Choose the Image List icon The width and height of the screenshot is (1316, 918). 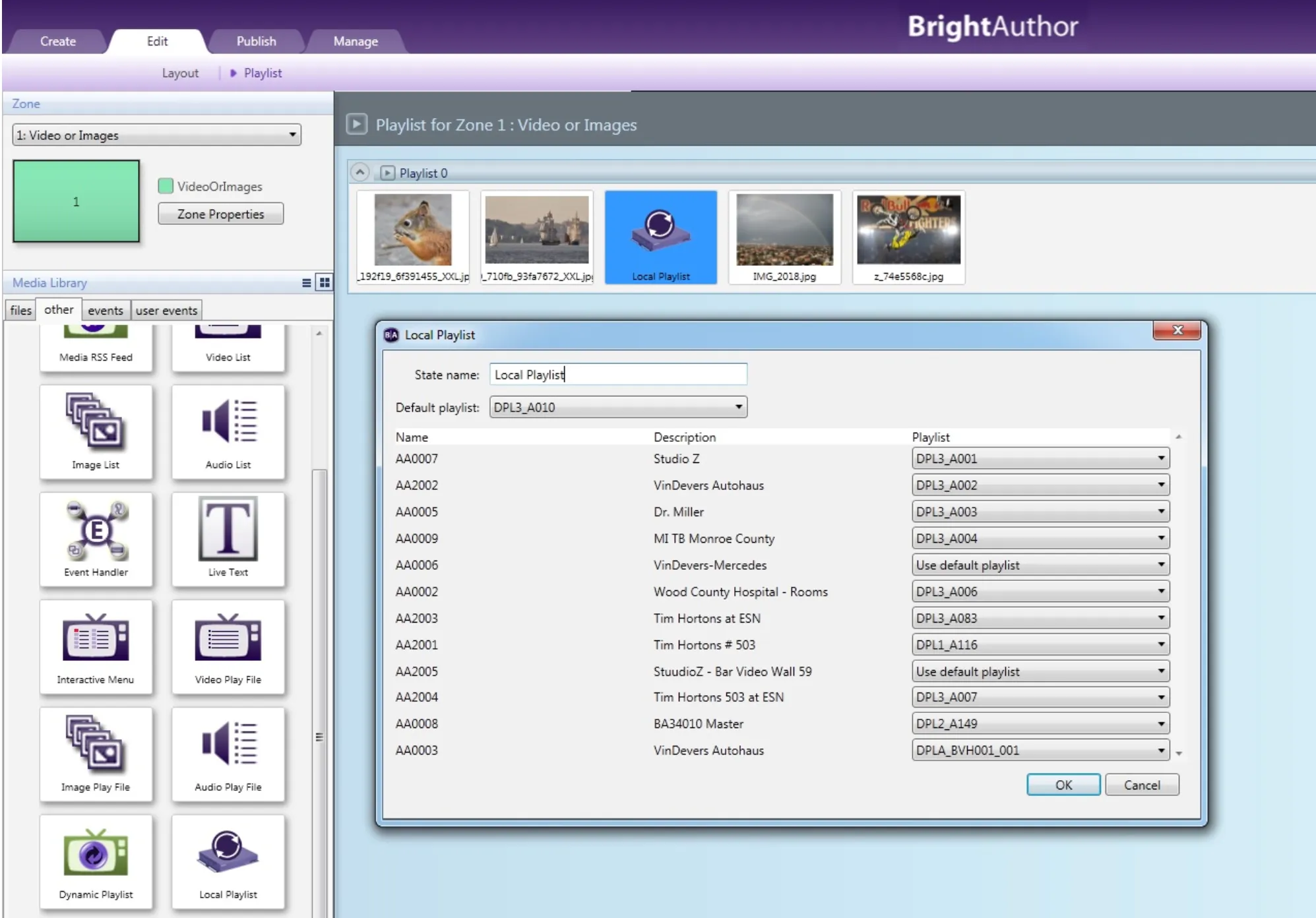[96, 432]
